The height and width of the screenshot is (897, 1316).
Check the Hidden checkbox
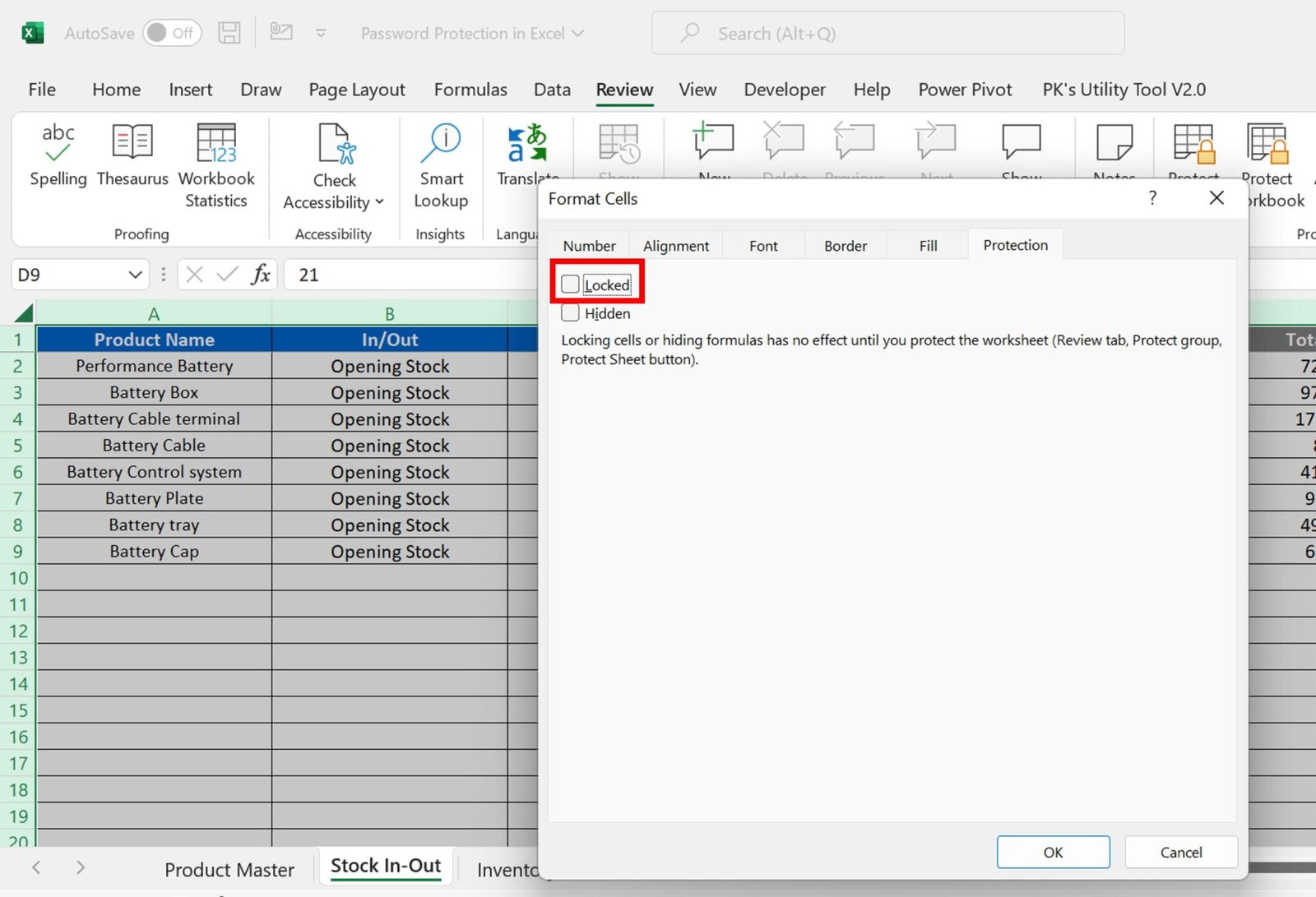[x=569, y=312]
